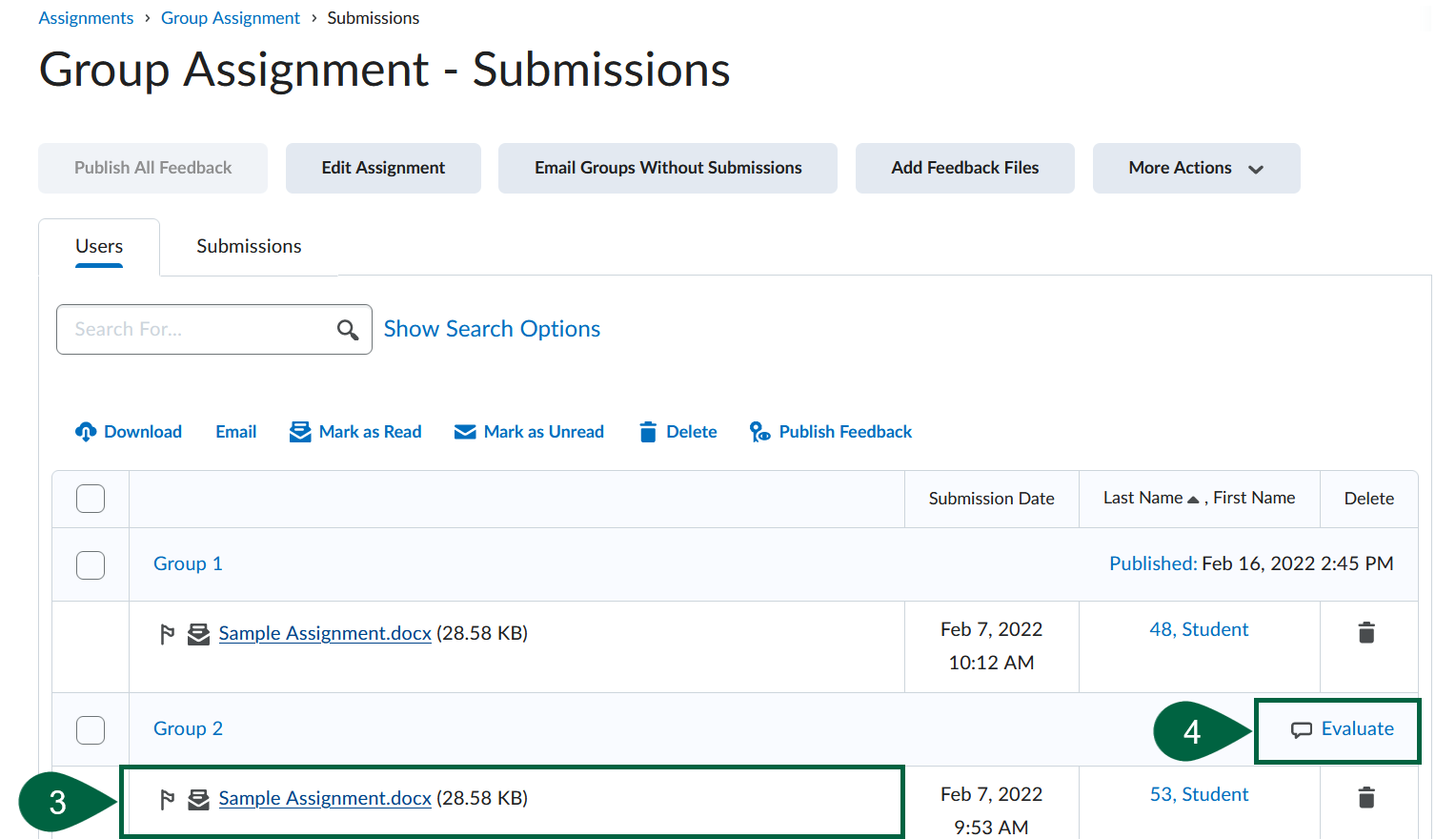
Task: Delete Student 53's submission with trash icon
Action: click(x=1366, y=797)
